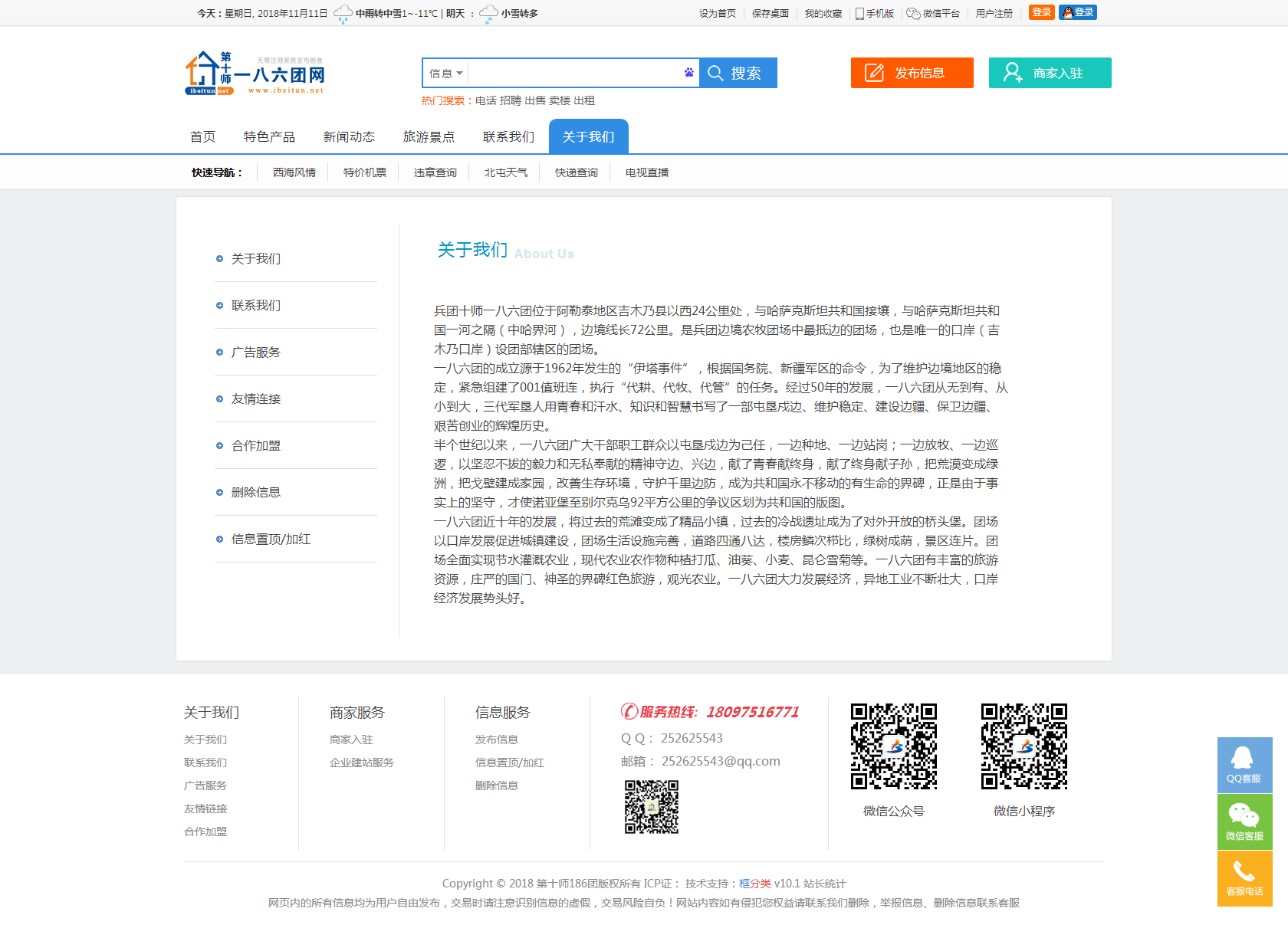Click the orange login button
Image resolution: width=1288 pixels, height=938 pixels.
click(x=1041, y=12)
